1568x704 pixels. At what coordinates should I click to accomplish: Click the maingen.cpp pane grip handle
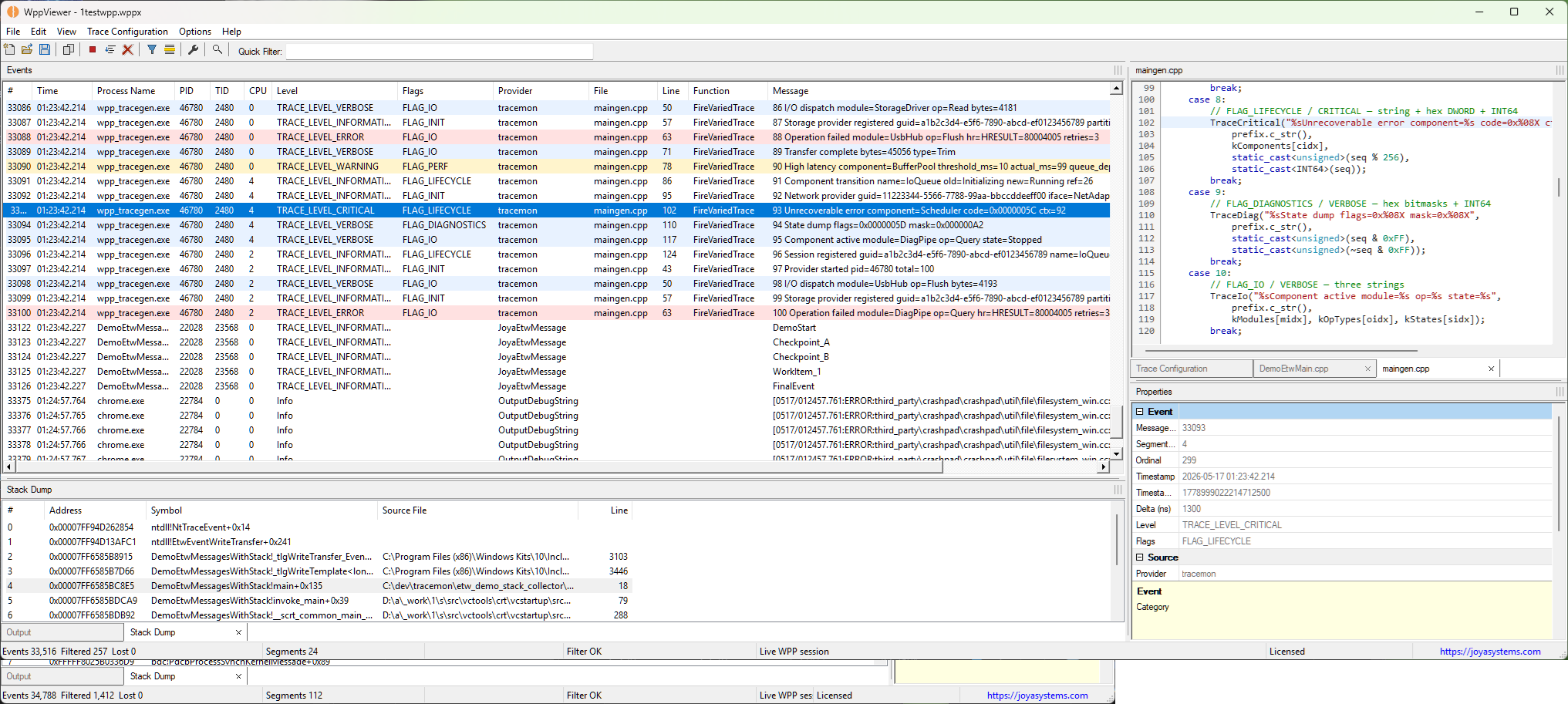click(1560, 70)
